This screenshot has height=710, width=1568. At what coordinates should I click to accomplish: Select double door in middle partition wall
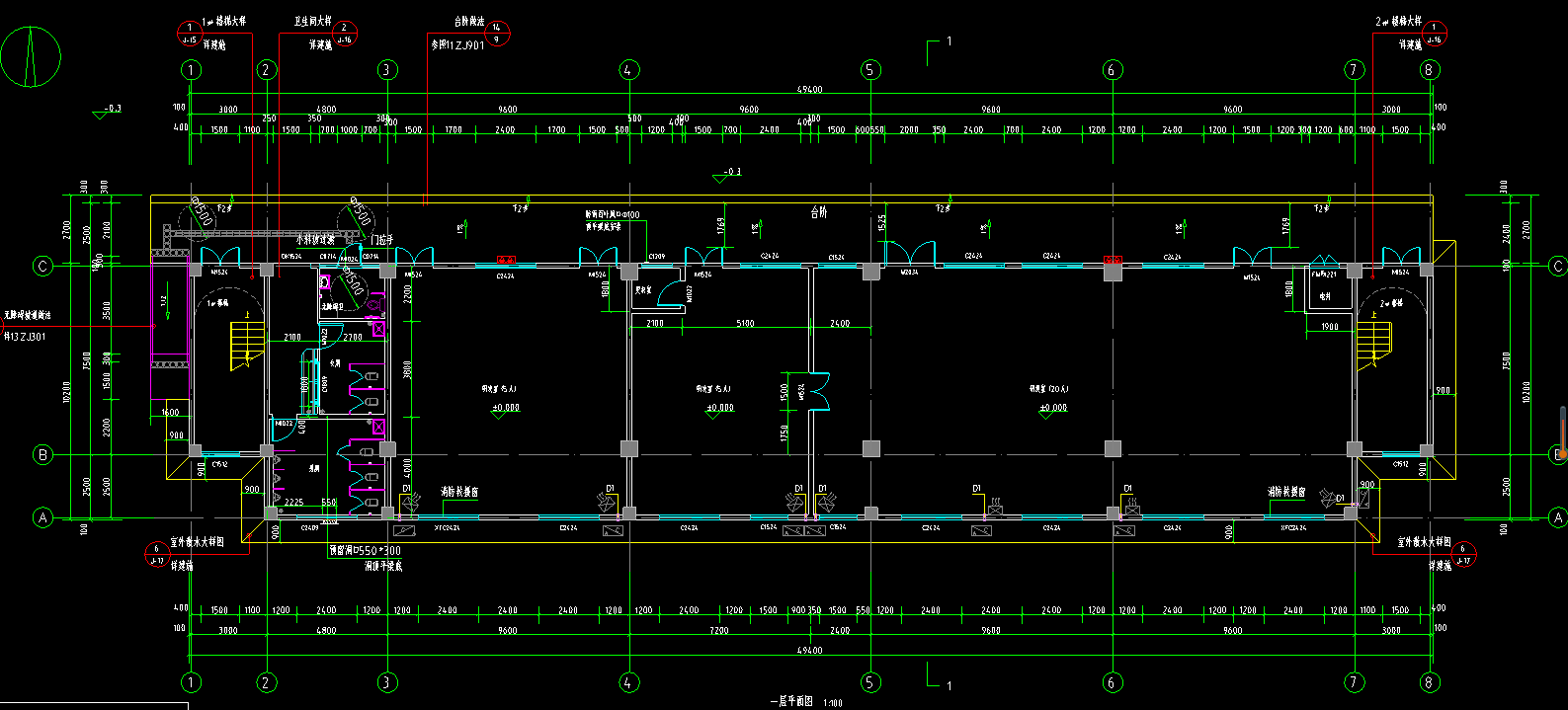817,392
